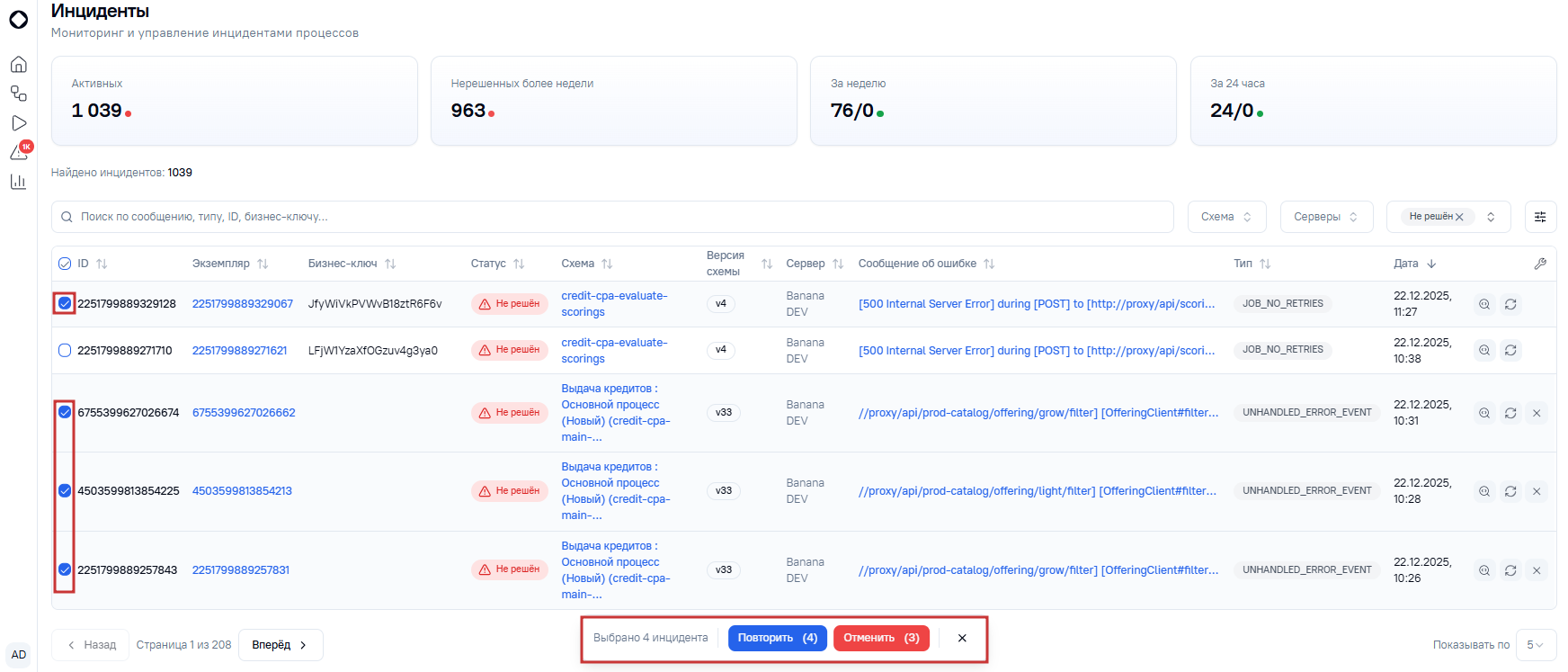This screenshot has height=672, width=1568.
Task: Cancel incident 4503599813854225 with X icon
Action: [1537, 491]
